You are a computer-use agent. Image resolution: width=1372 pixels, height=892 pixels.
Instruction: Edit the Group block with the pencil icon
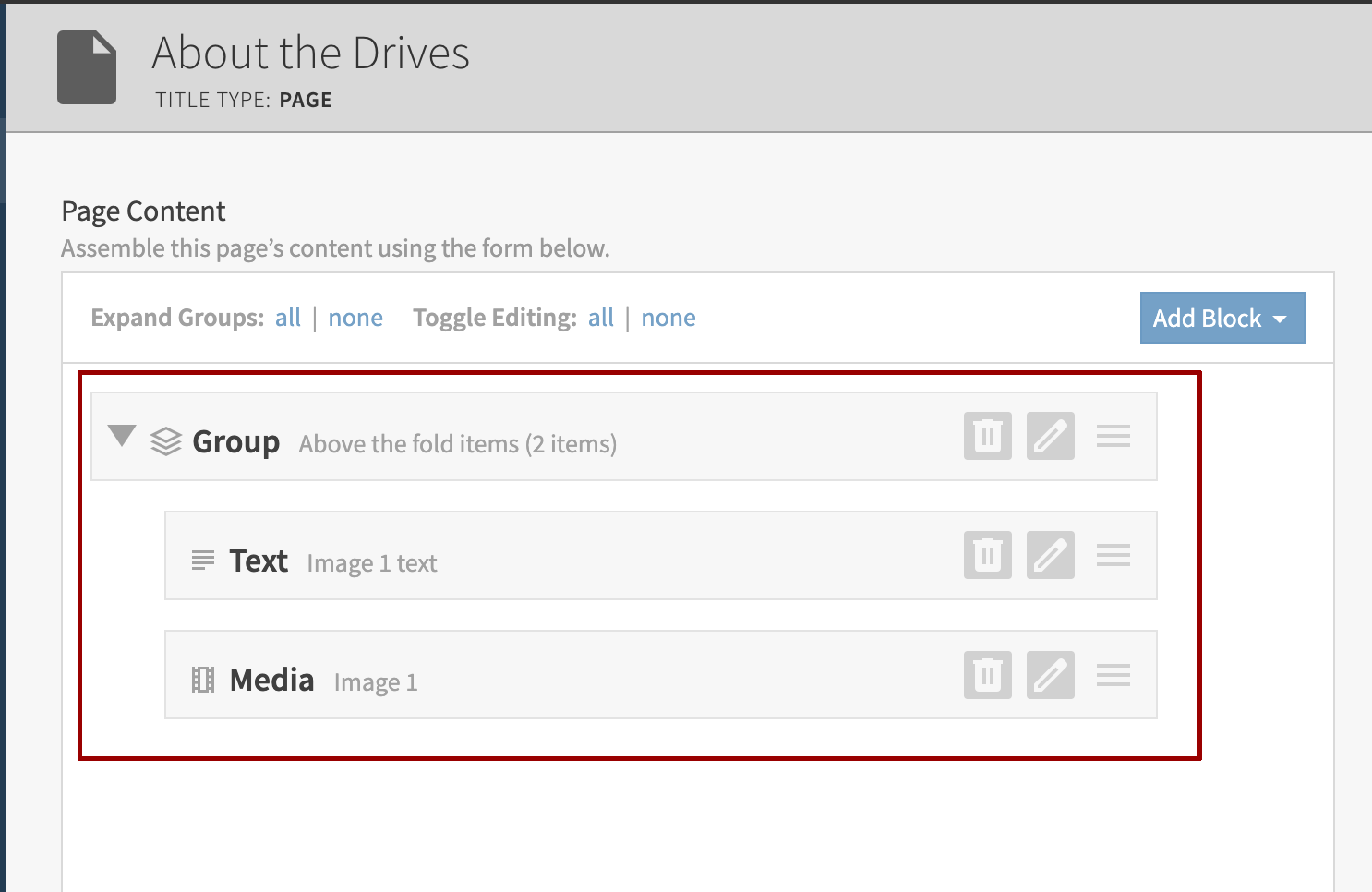tap(1050, 435)
